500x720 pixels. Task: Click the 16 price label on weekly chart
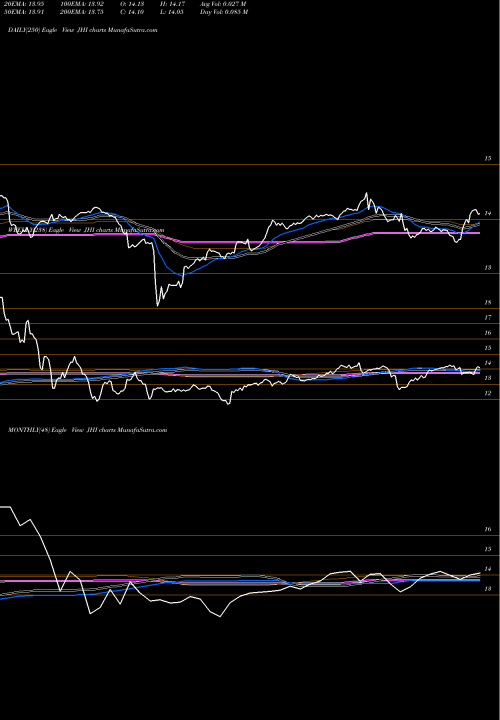tap(488, 333)
